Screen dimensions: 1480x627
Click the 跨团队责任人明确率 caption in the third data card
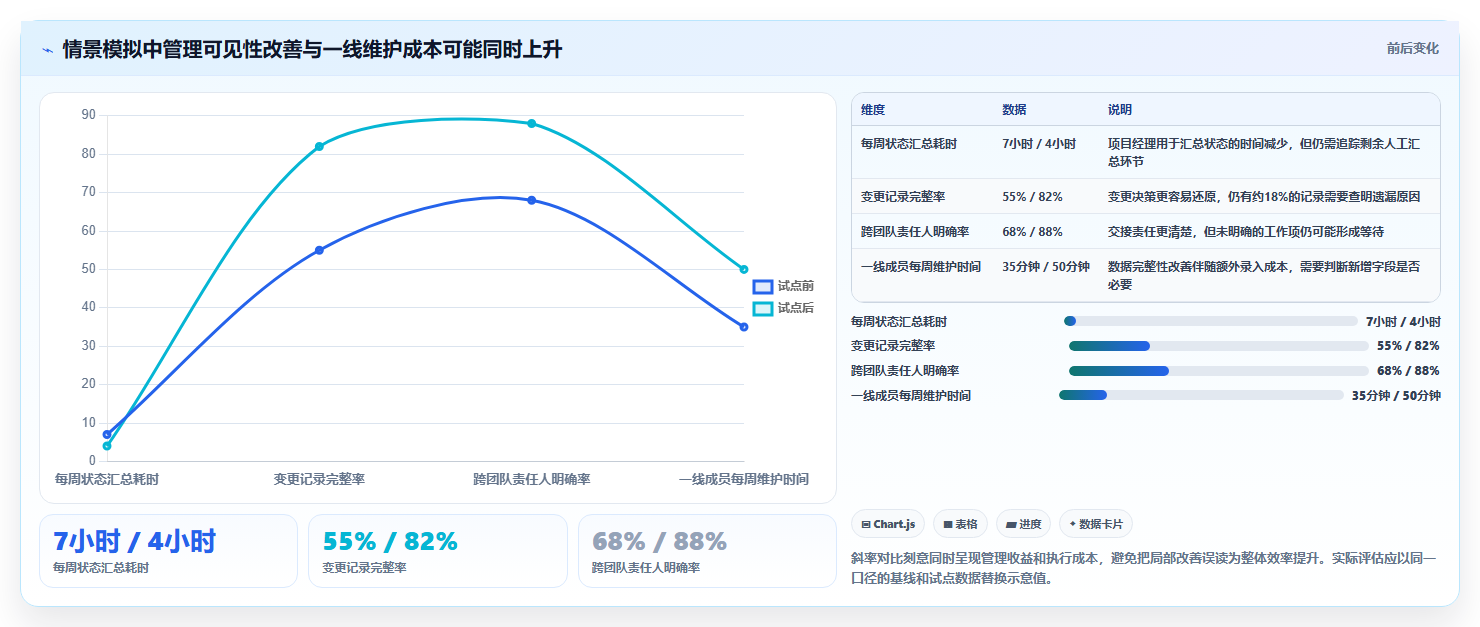pyautogui.click(x=646, y=568)
